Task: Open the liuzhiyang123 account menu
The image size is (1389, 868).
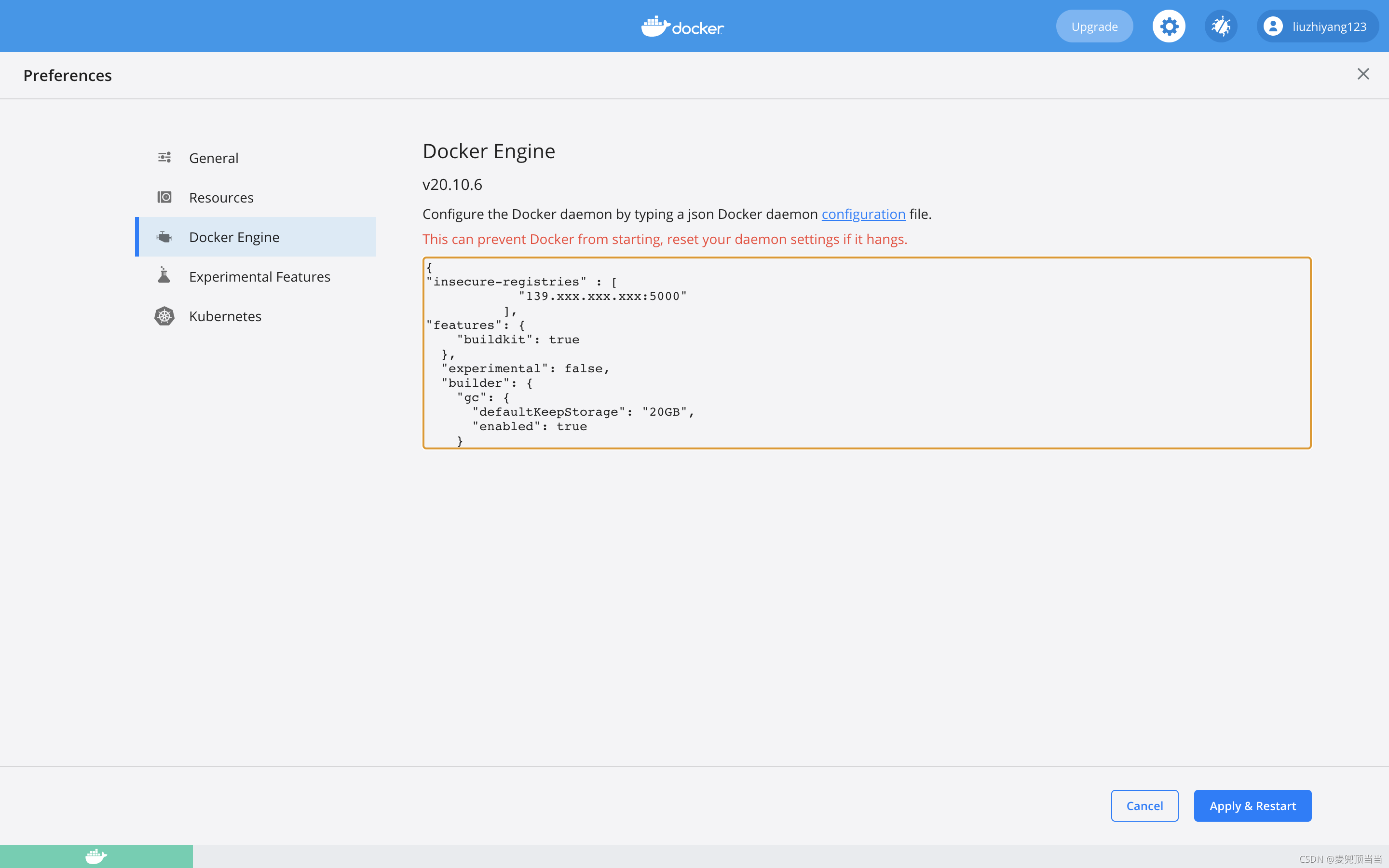Action: 1318,27
